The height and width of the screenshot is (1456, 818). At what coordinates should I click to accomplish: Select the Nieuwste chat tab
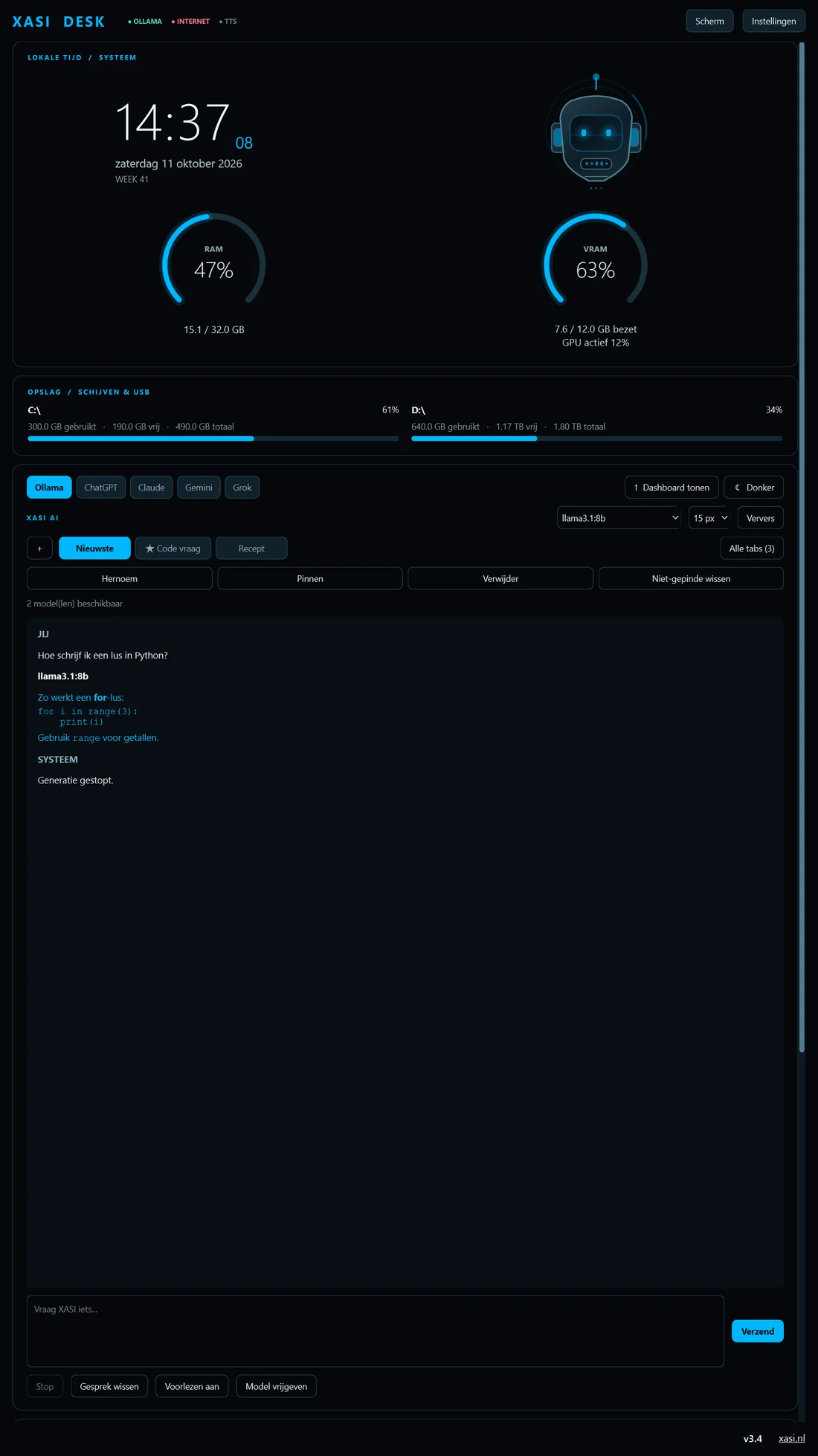[x=94, y=549]
